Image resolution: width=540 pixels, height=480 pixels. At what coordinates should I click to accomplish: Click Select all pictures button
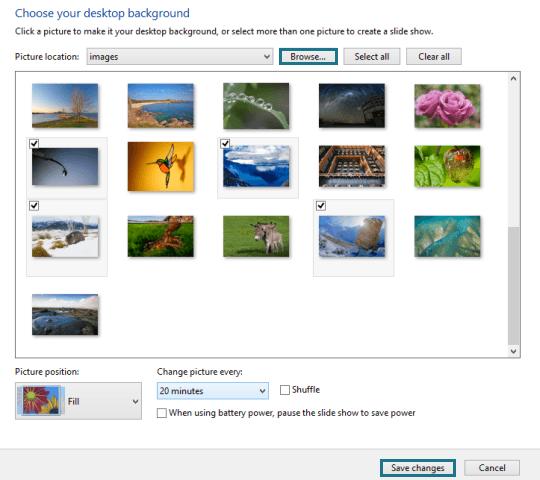(372, 56)
